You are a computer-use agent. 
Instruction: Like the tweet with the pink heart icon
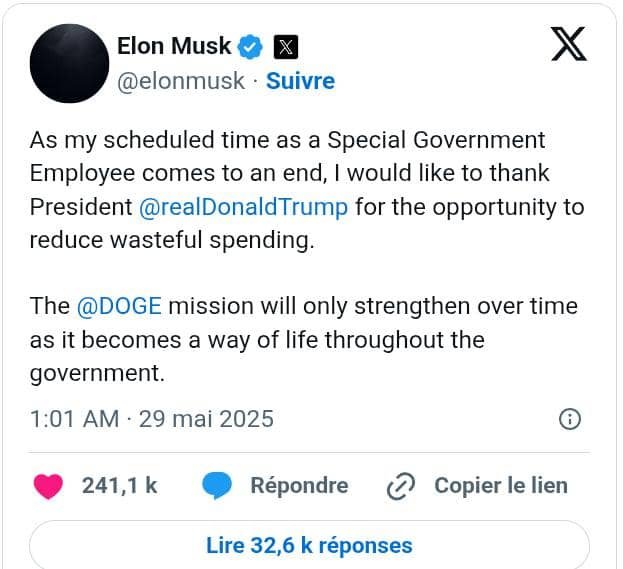pos(49,486)
